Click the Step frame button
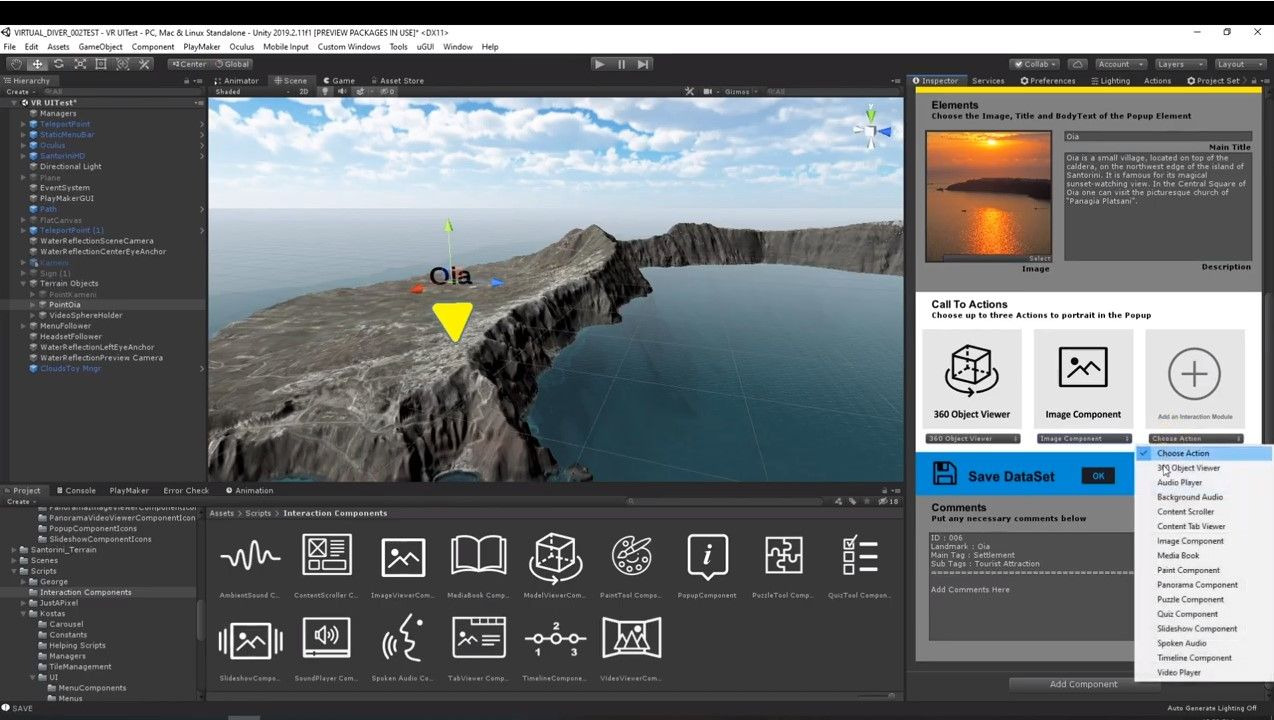This screenshot has height=720, width=1274. pos(643,64)
